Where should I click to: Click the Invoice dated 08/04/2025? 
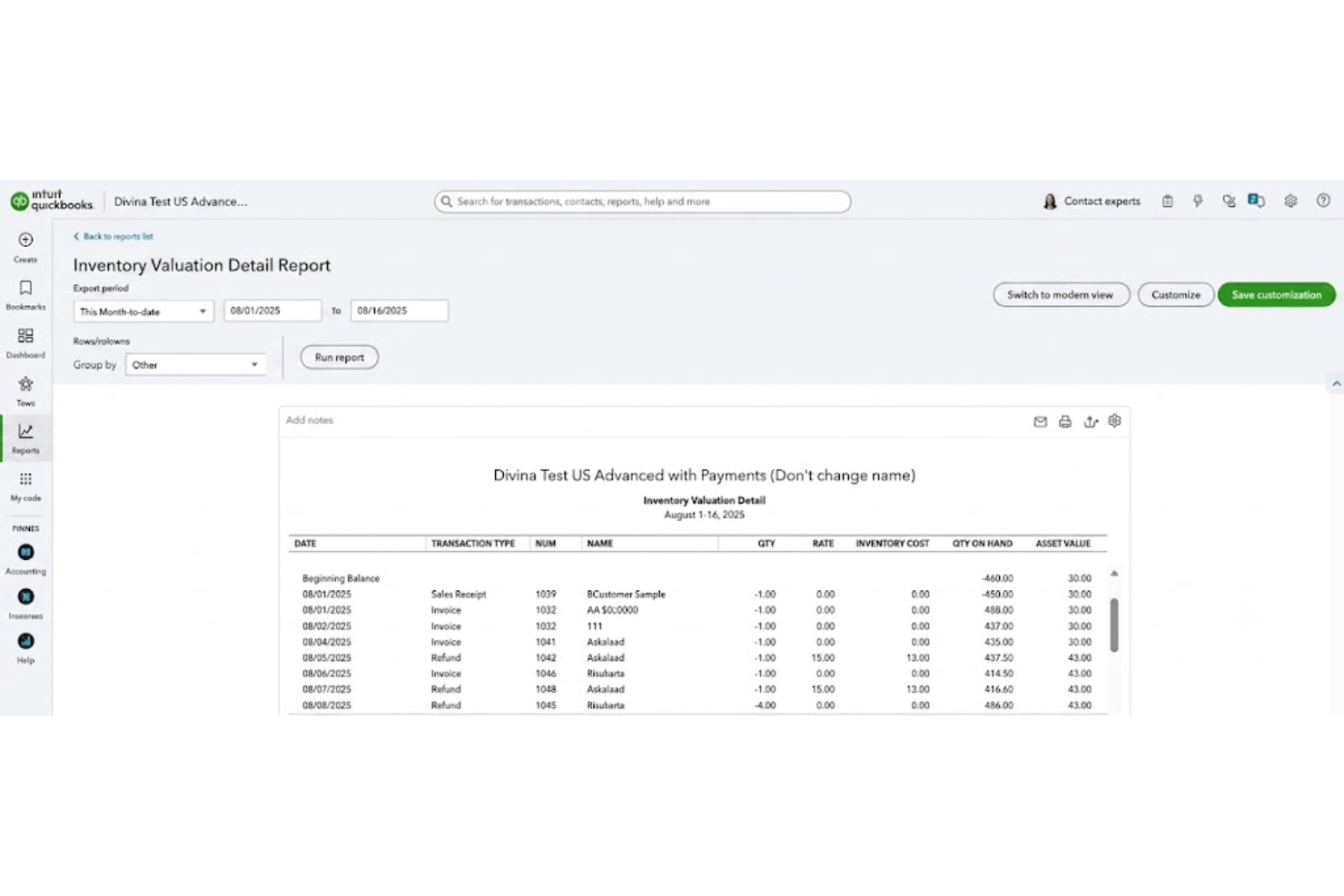[x=446, y=642]
